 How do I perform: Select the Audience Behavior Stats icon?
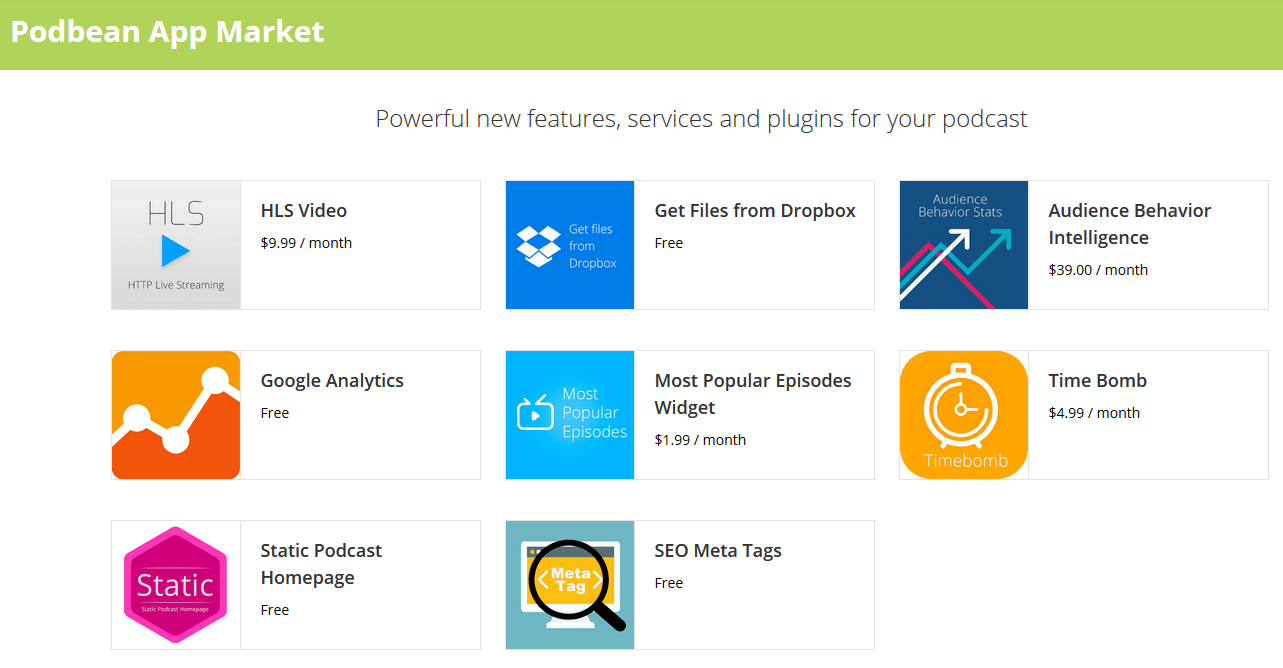click(963, 244)
